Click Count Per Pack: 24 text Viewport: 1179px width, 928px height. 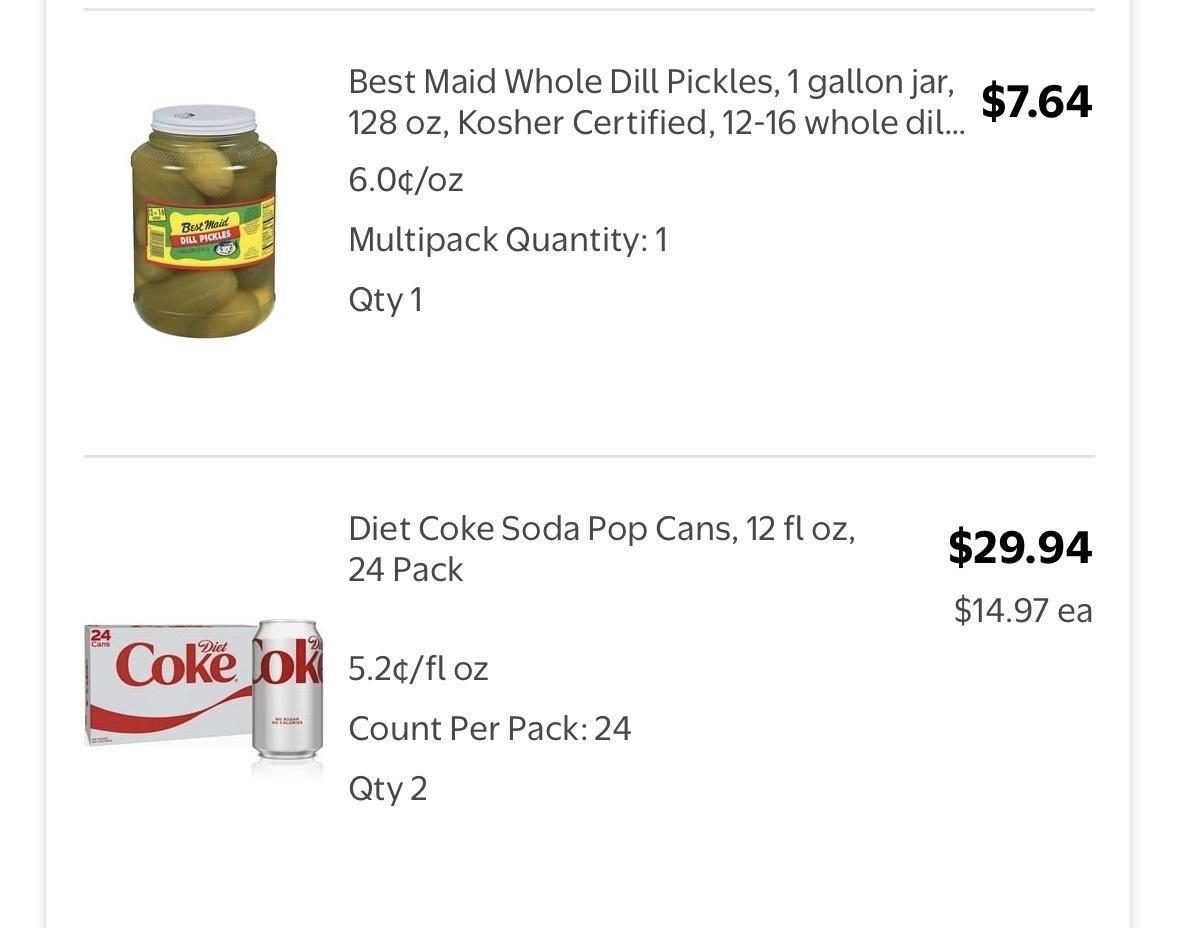(490, 728)
